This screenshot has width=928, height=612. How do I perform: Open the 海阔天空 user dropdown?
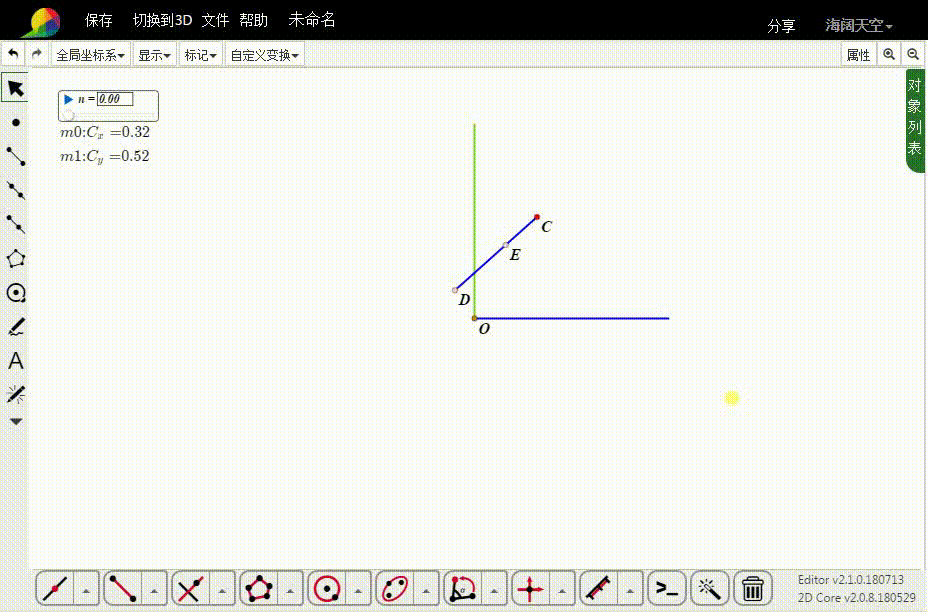859,25
